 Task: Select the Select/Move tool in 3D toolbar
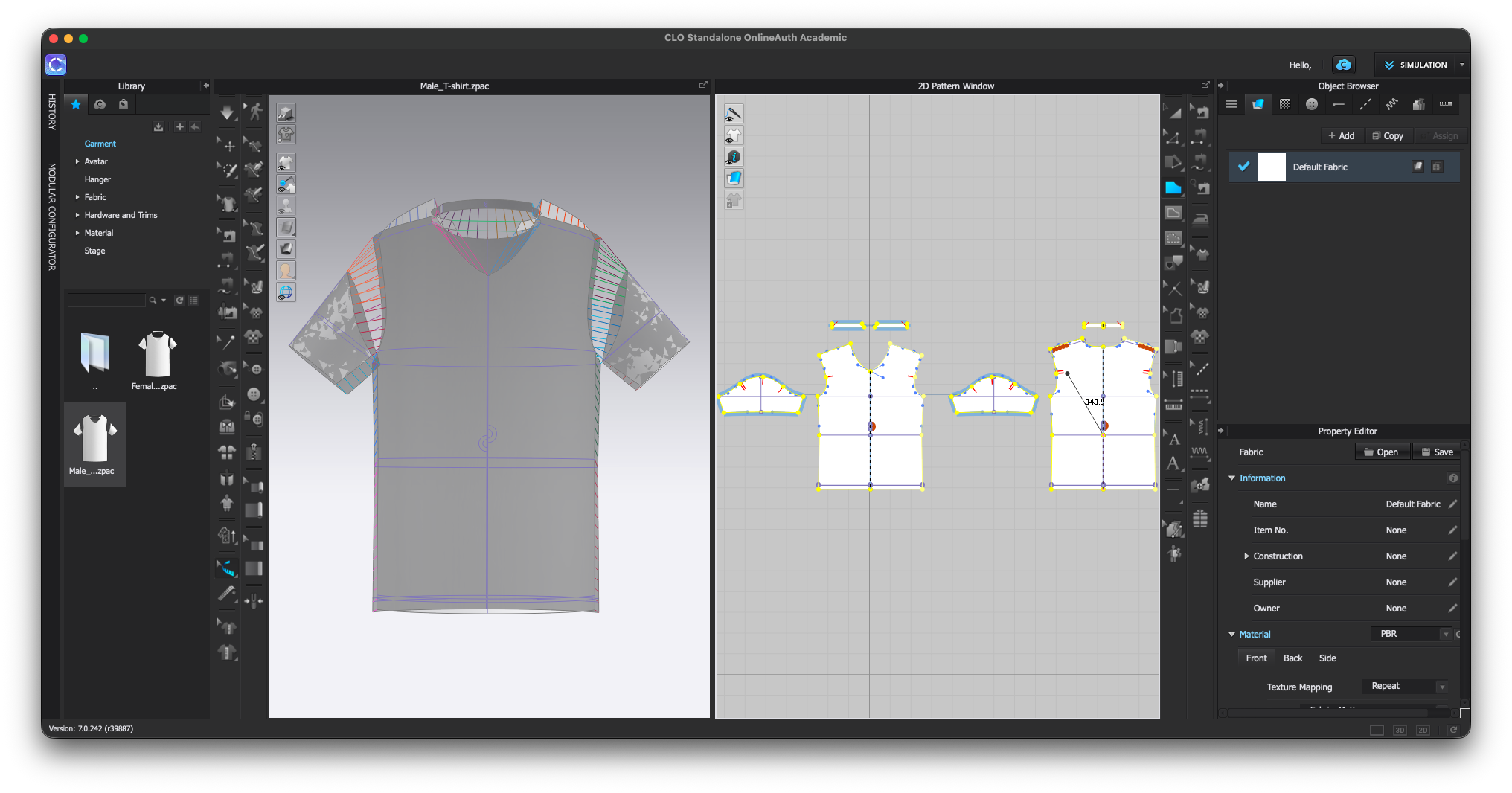click(227, 144)
